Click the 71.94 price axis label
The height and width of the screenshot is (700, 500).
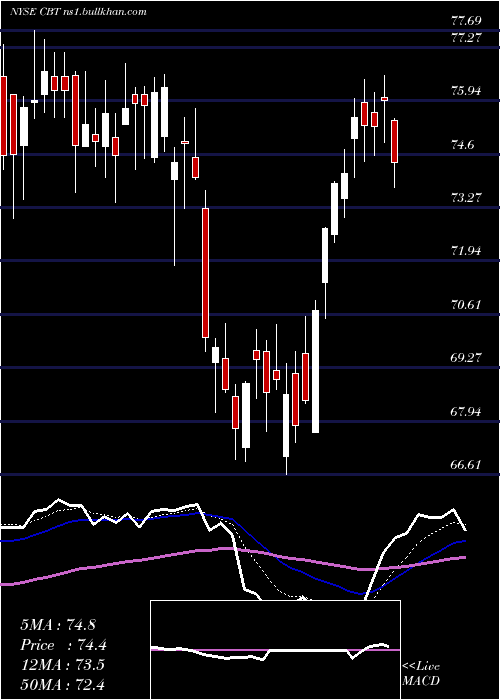click(x=466, y=251)
